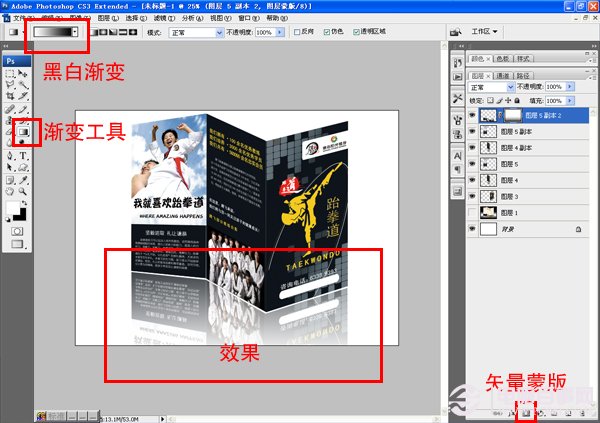This screenshot has height=423, width=600.
Task: Switch to the 路径 paths tab
Action: [523, 76]
